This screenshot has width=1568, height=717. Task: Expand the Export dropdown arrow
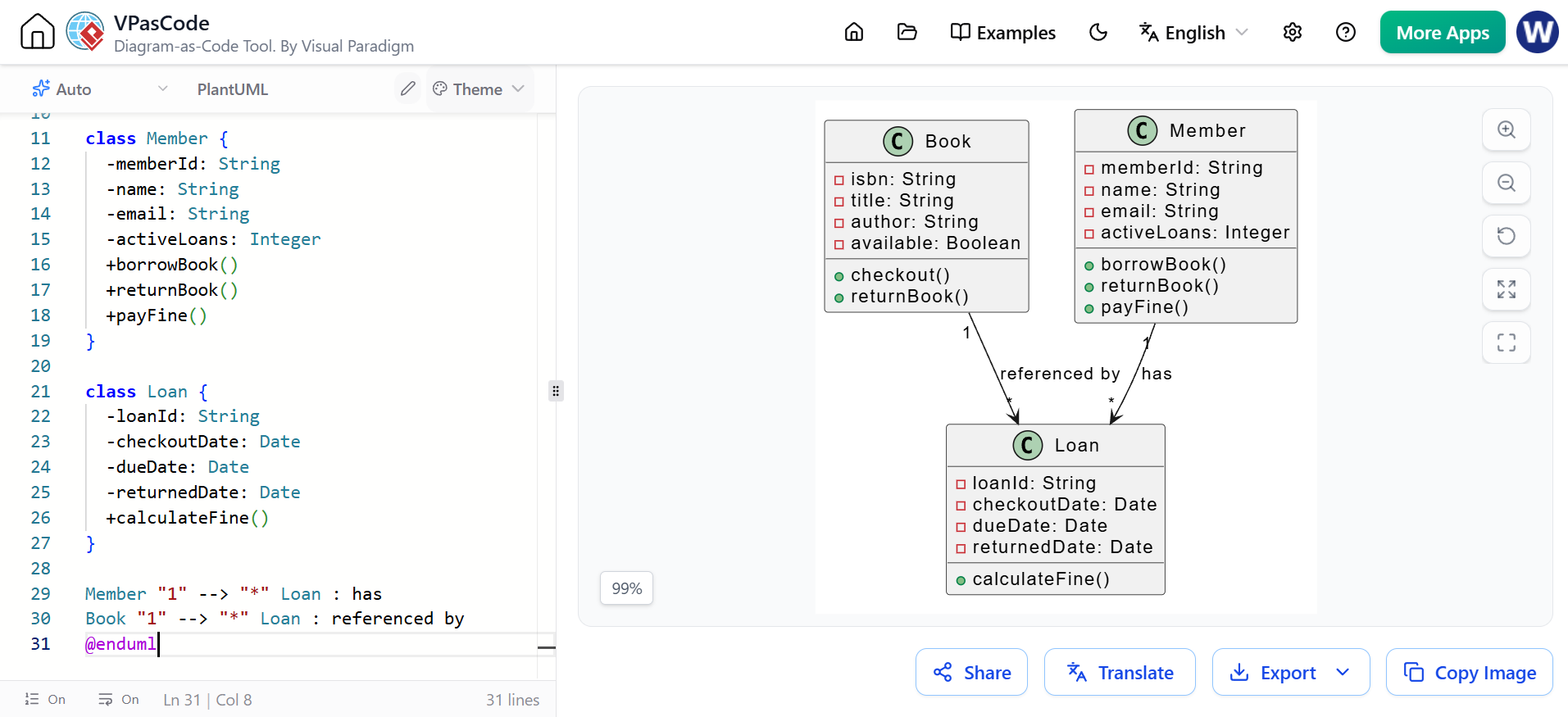(x=1343, y=673)
